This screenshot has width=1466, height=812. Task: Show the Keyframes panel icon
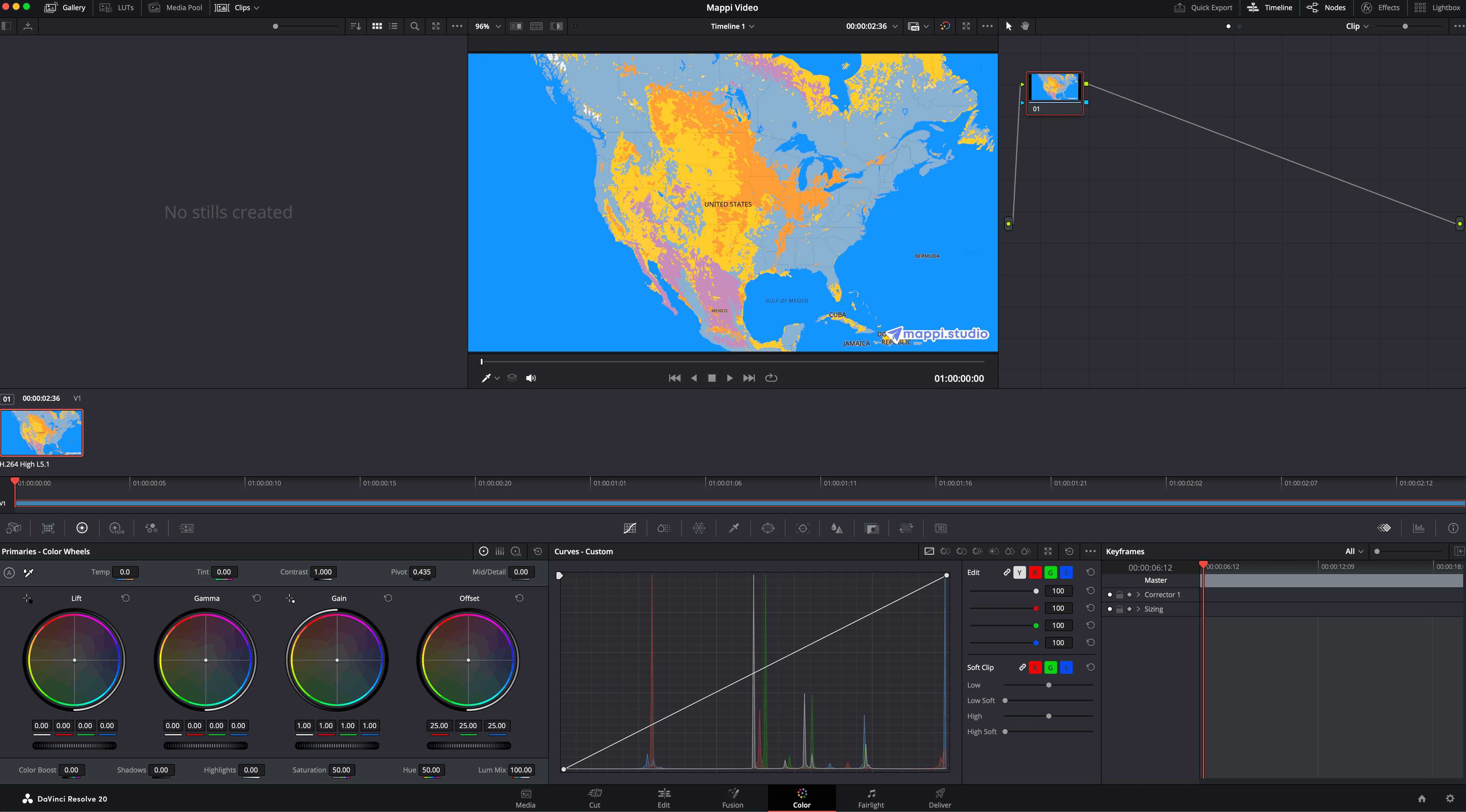click(1384, 528)
